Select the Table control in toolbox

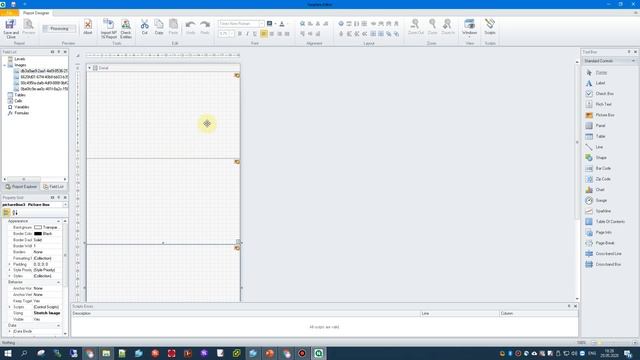(600, 136)
